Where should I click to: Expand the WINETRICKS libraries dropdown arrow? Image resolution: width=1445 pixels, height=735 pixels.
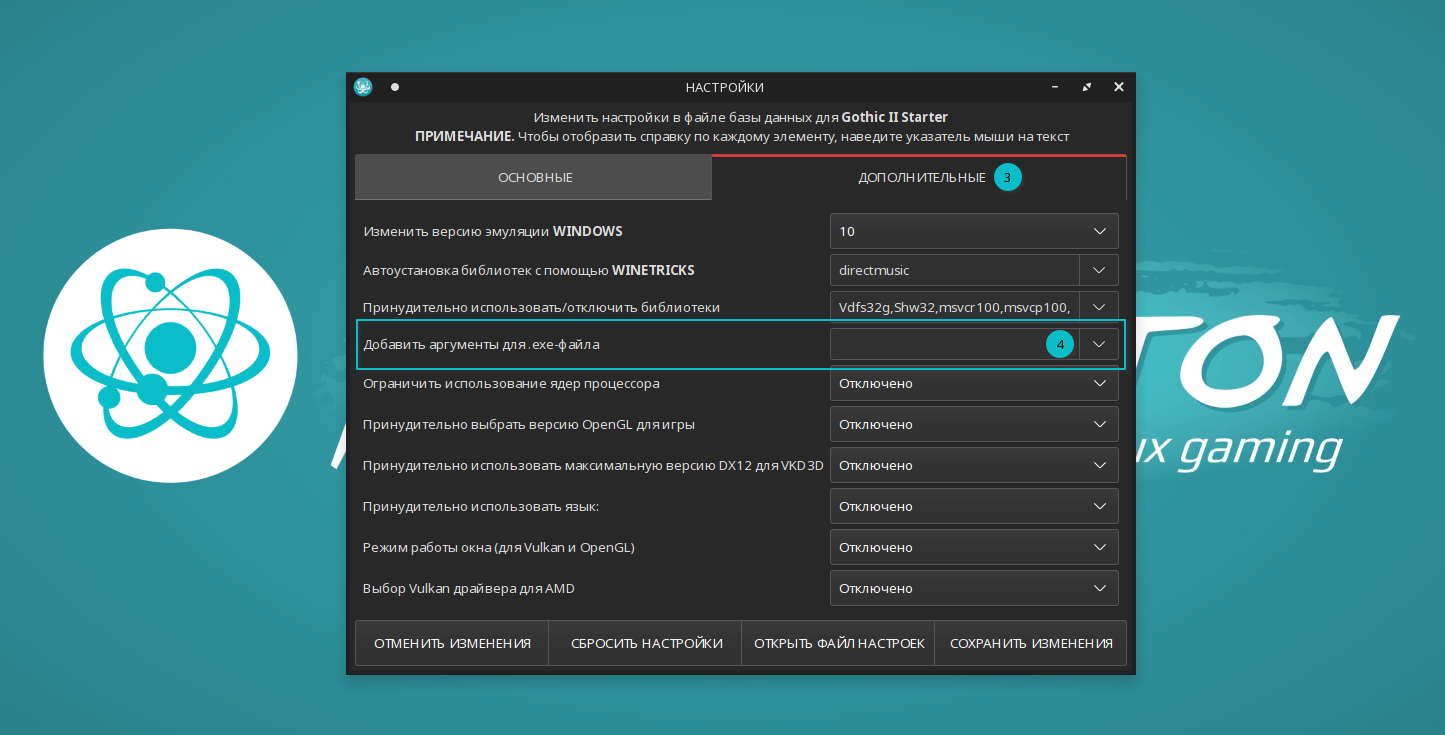tap(1099, 270)
